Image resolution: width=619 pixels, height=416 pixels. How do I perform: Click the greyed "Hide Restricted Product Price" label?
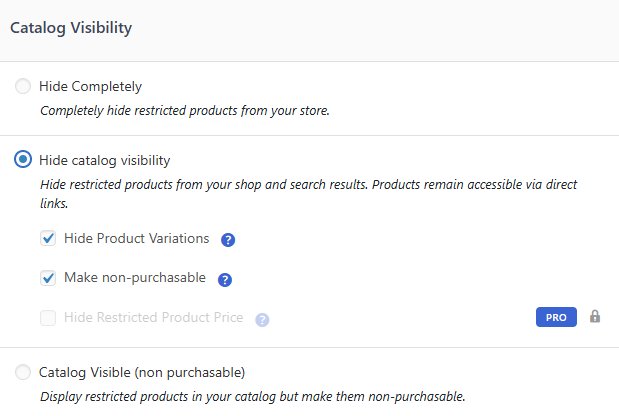(x=153, y=318)
